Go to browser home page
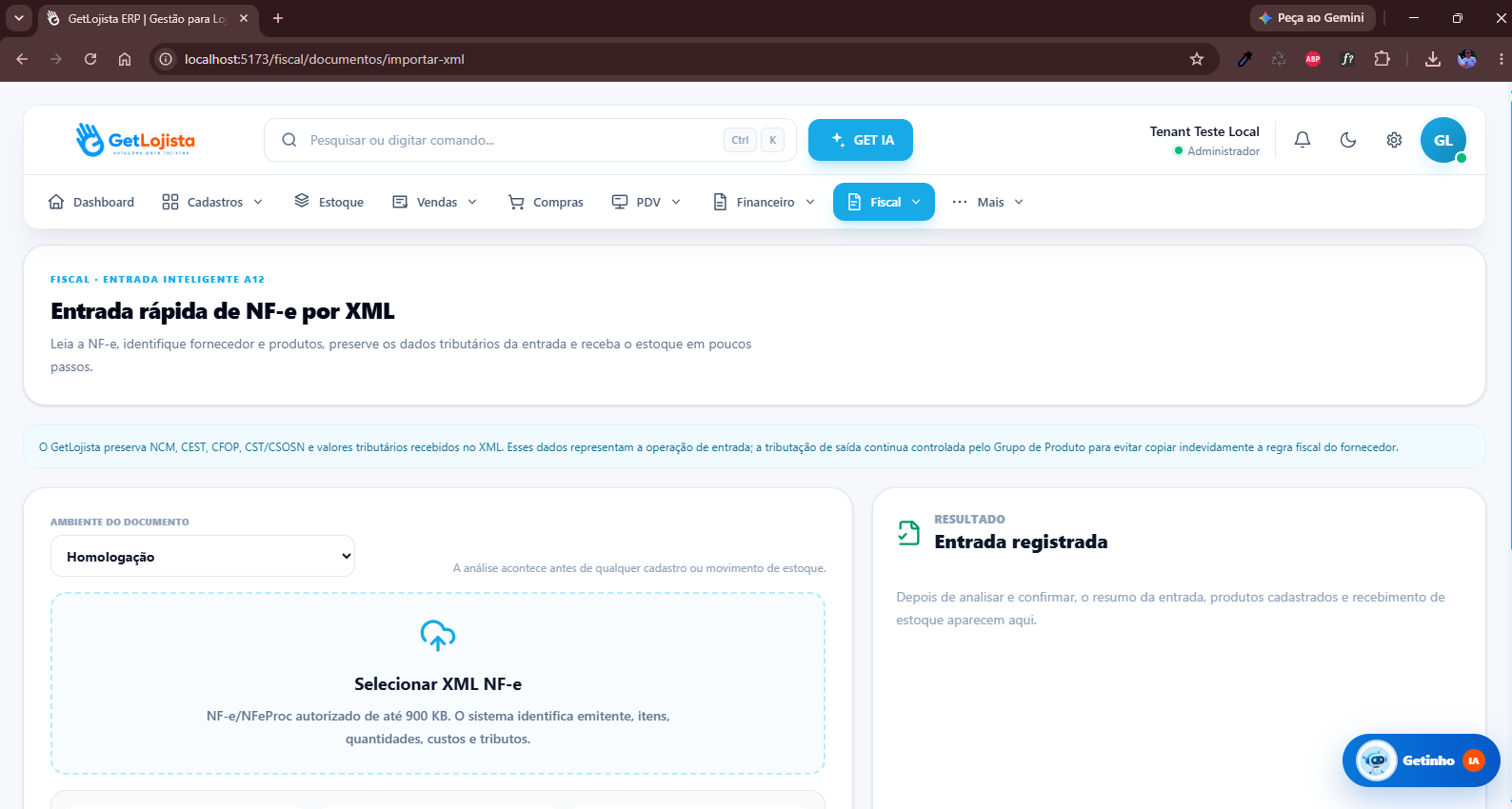1512x809 pixels. (x=125, y=59)
